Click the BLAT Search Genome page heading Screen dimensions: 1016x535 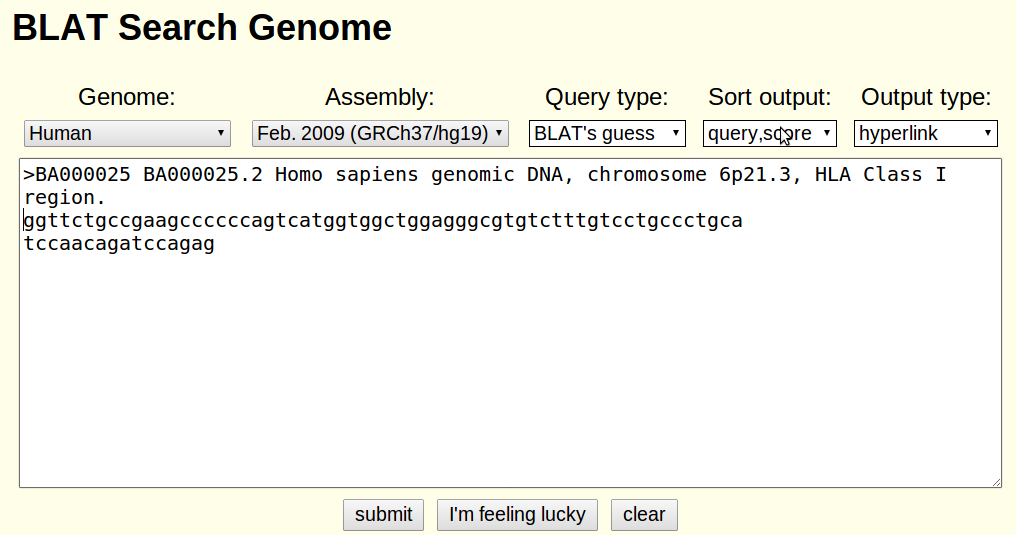click(202, 28)
